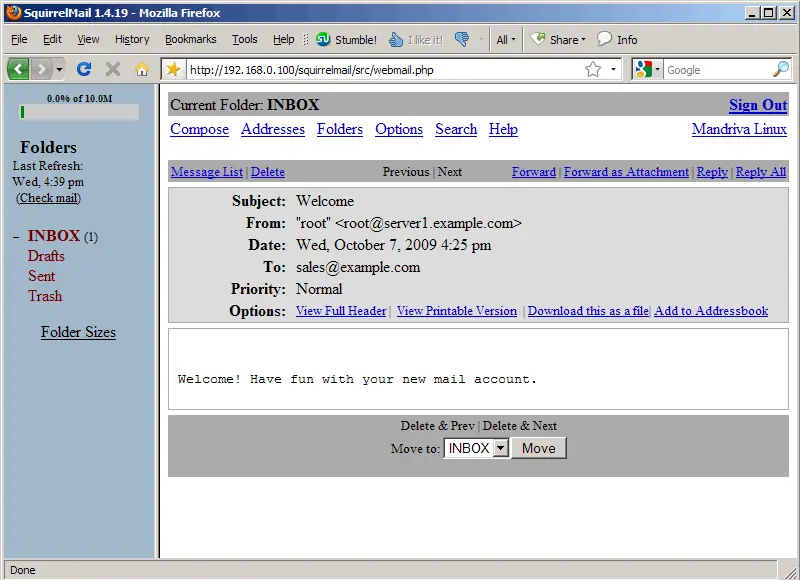Open the Drafts folder
Image resolution: width=800 pixels, height=580 pixels.
(x=46, y=256)
